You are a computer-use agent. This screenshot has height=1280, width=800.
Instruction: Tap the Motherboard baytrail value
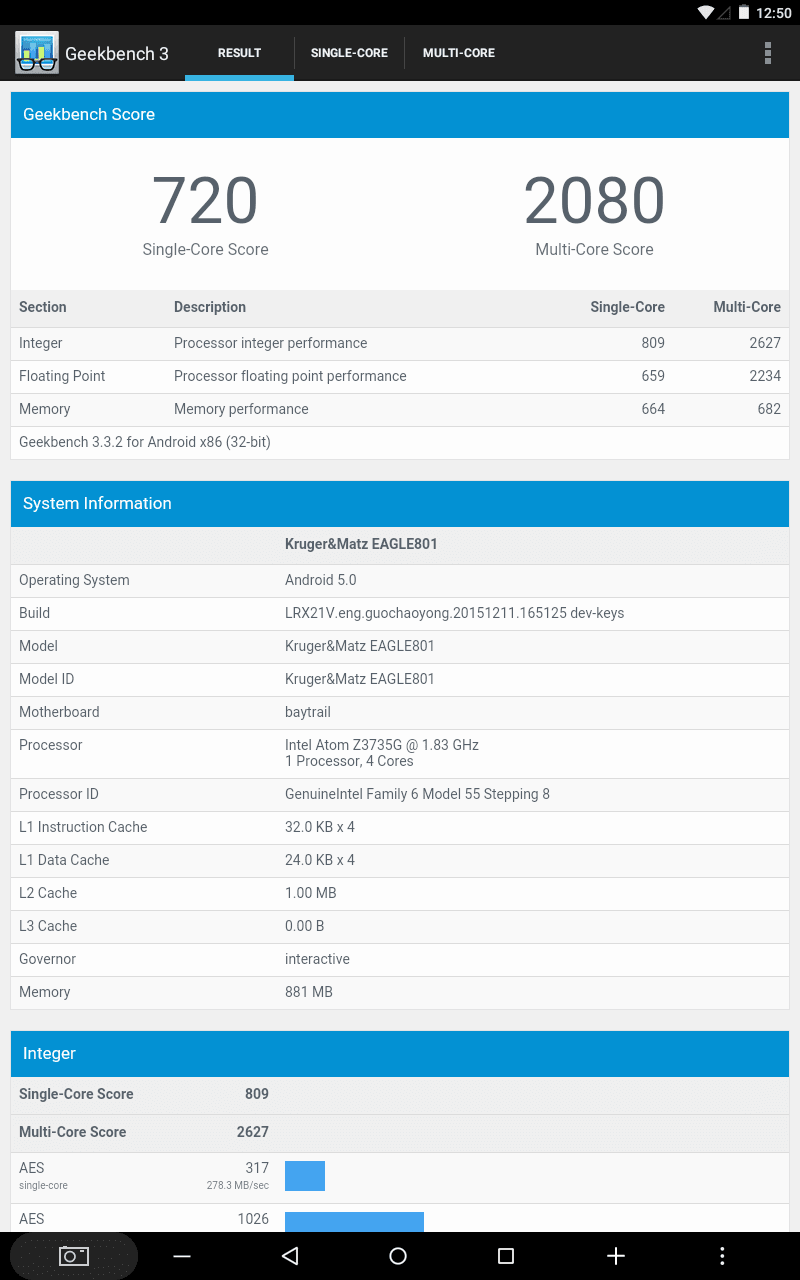308,712
